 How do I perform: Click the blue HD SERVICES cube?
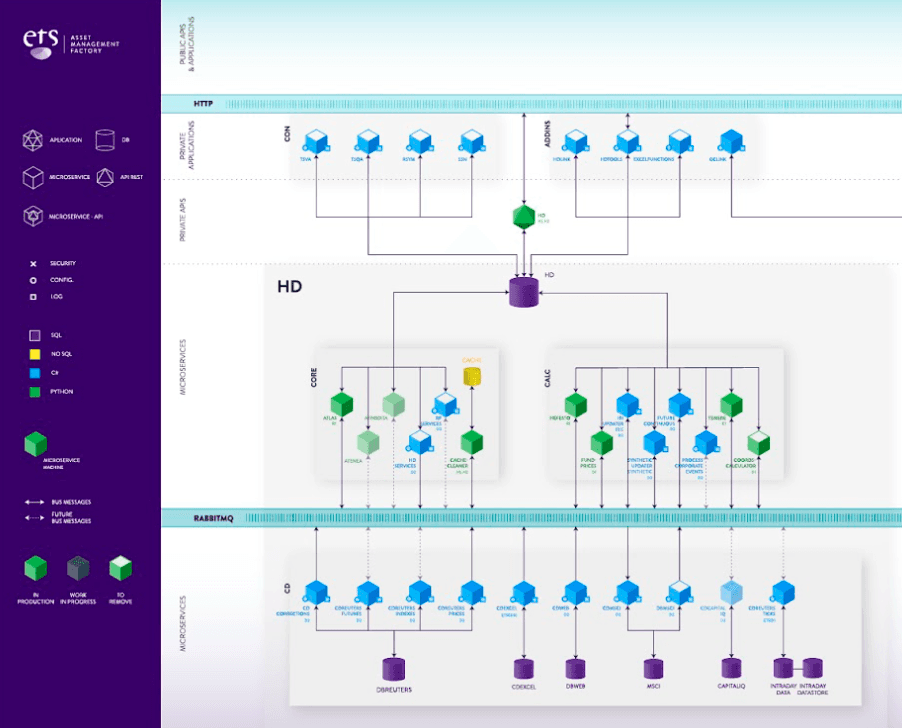420,442
